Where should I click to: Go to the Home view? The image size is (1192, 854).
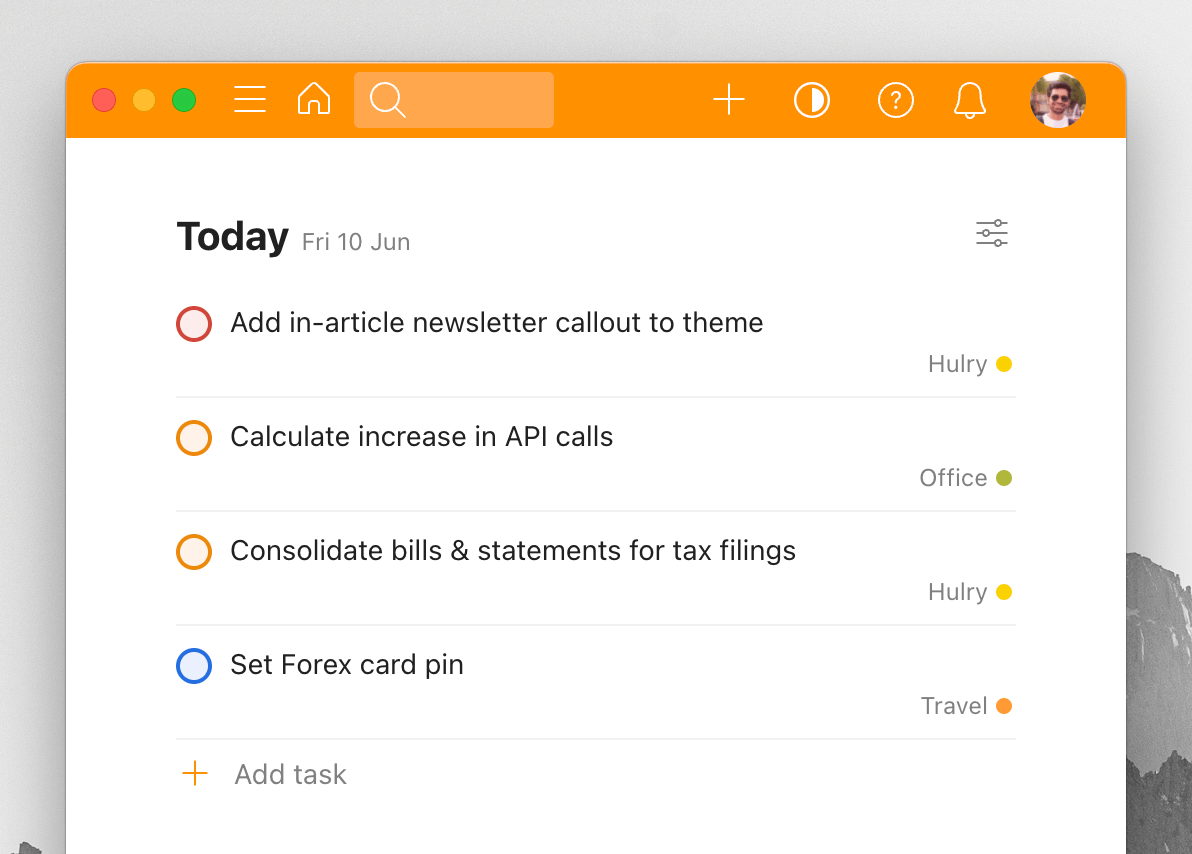(314, 99)
